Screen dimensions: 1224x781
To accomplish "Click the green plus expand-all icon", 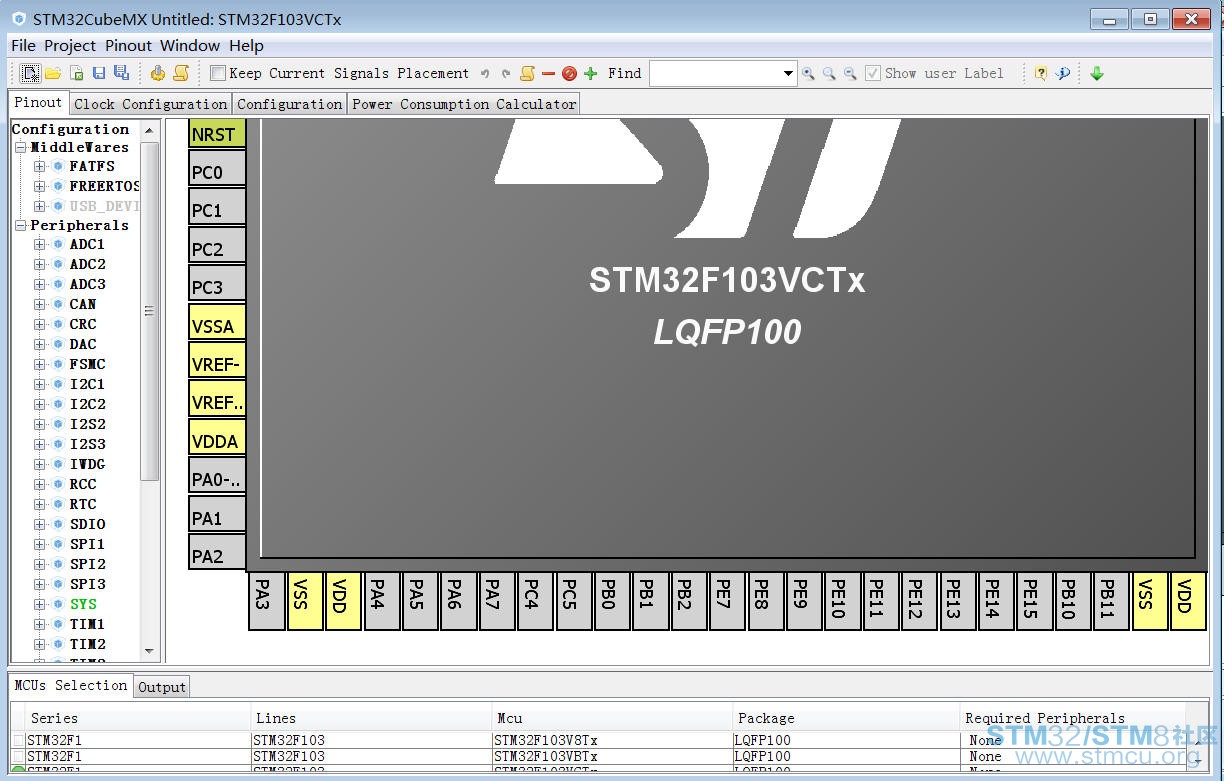I will 590,73.
